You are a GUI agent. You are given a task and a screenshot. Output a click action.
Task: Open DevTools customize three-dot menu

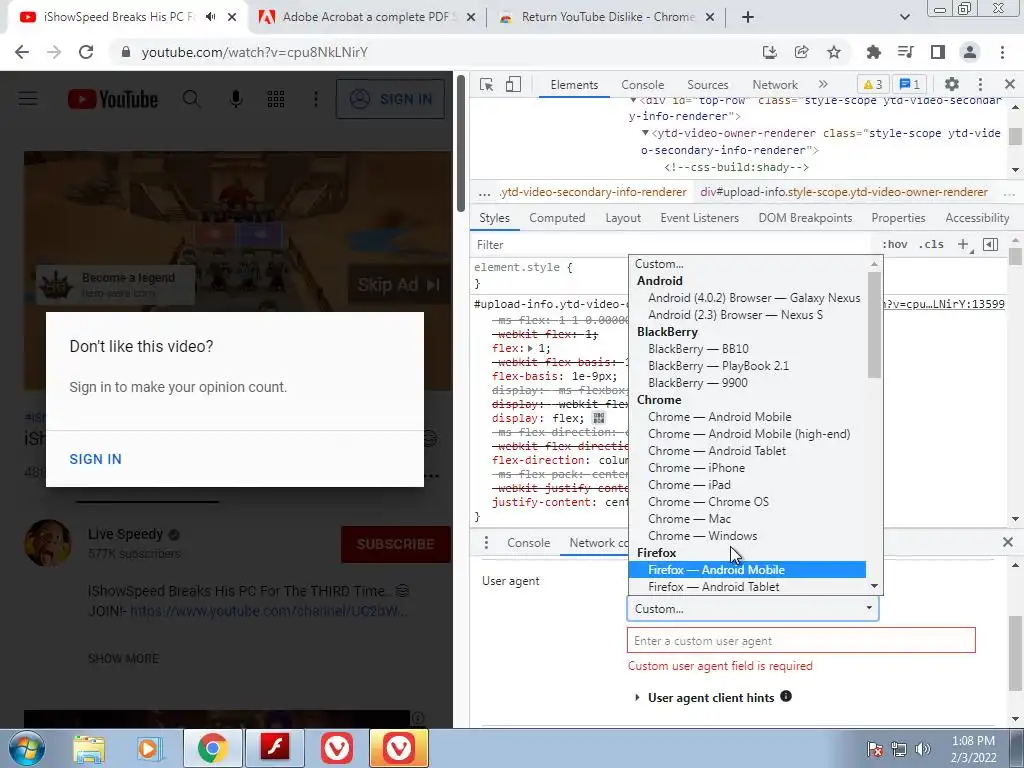point(980,84)
